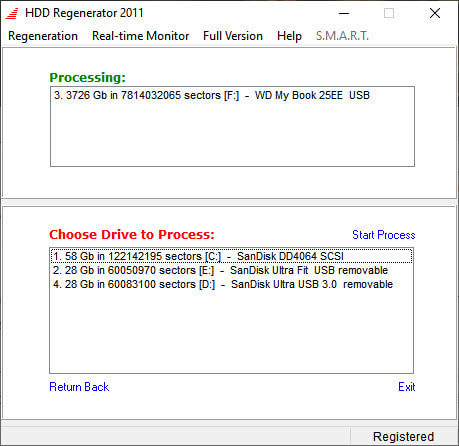
Task: Close the HDD Regenerator window
Action: 435,13
